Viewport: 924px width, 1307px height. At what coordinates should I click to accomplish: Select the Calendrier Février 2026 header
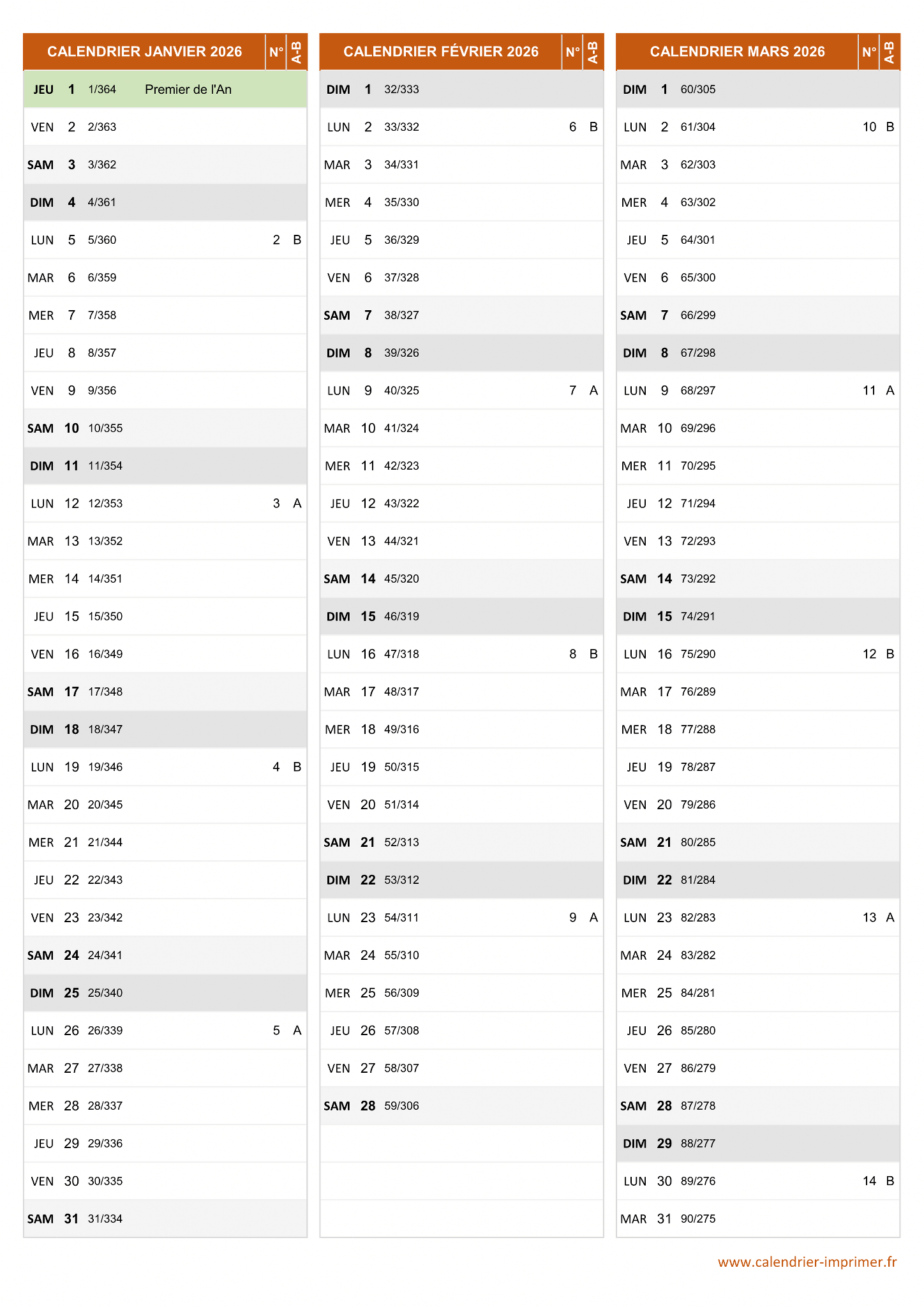tap(441, 52)
